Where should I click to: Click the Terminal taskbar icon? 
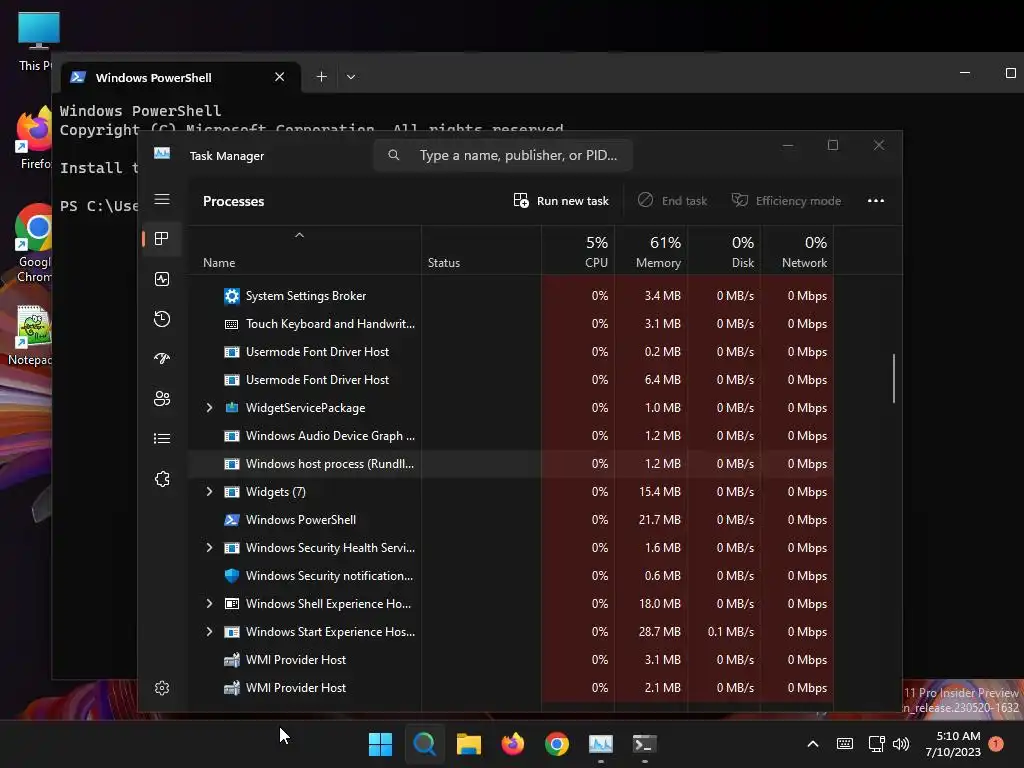click(645, 744)
